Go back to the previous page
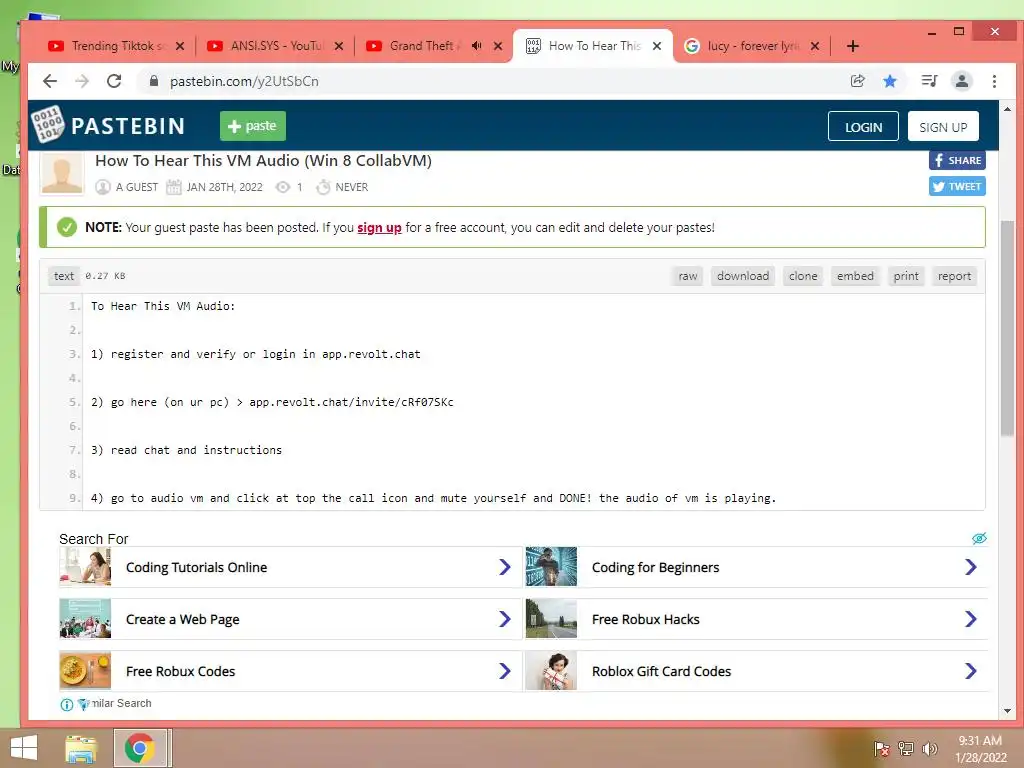 click(50, 81)
